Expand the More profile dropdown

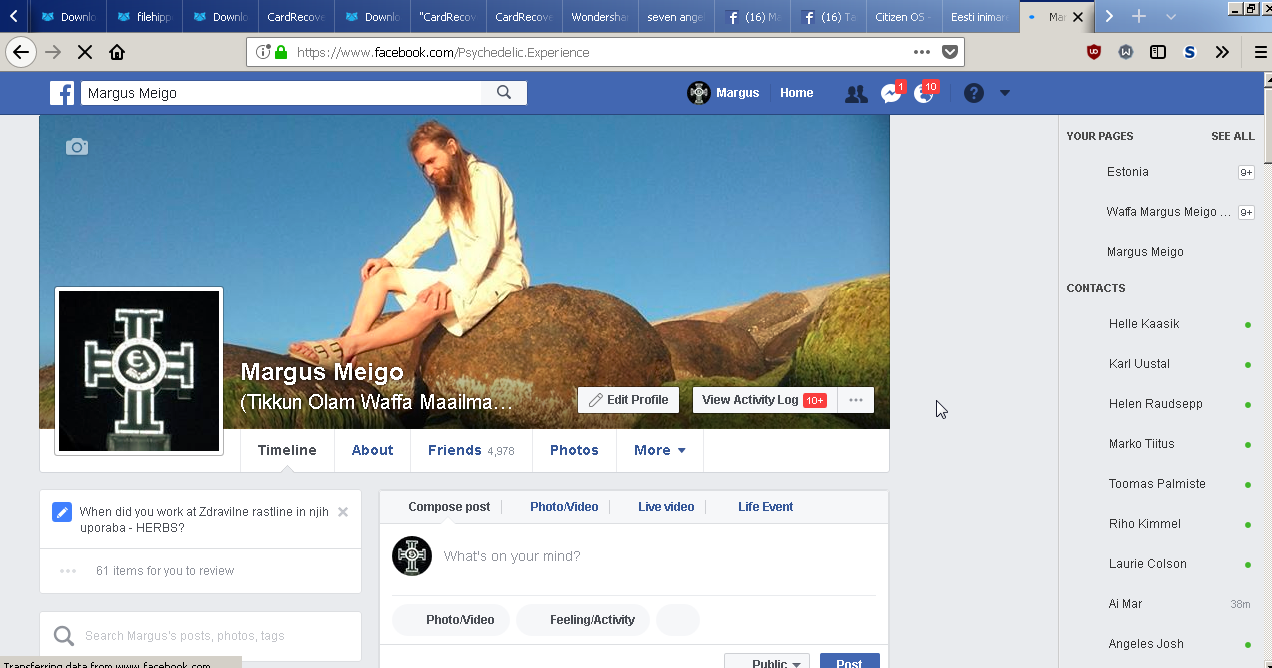pos(660,450)
